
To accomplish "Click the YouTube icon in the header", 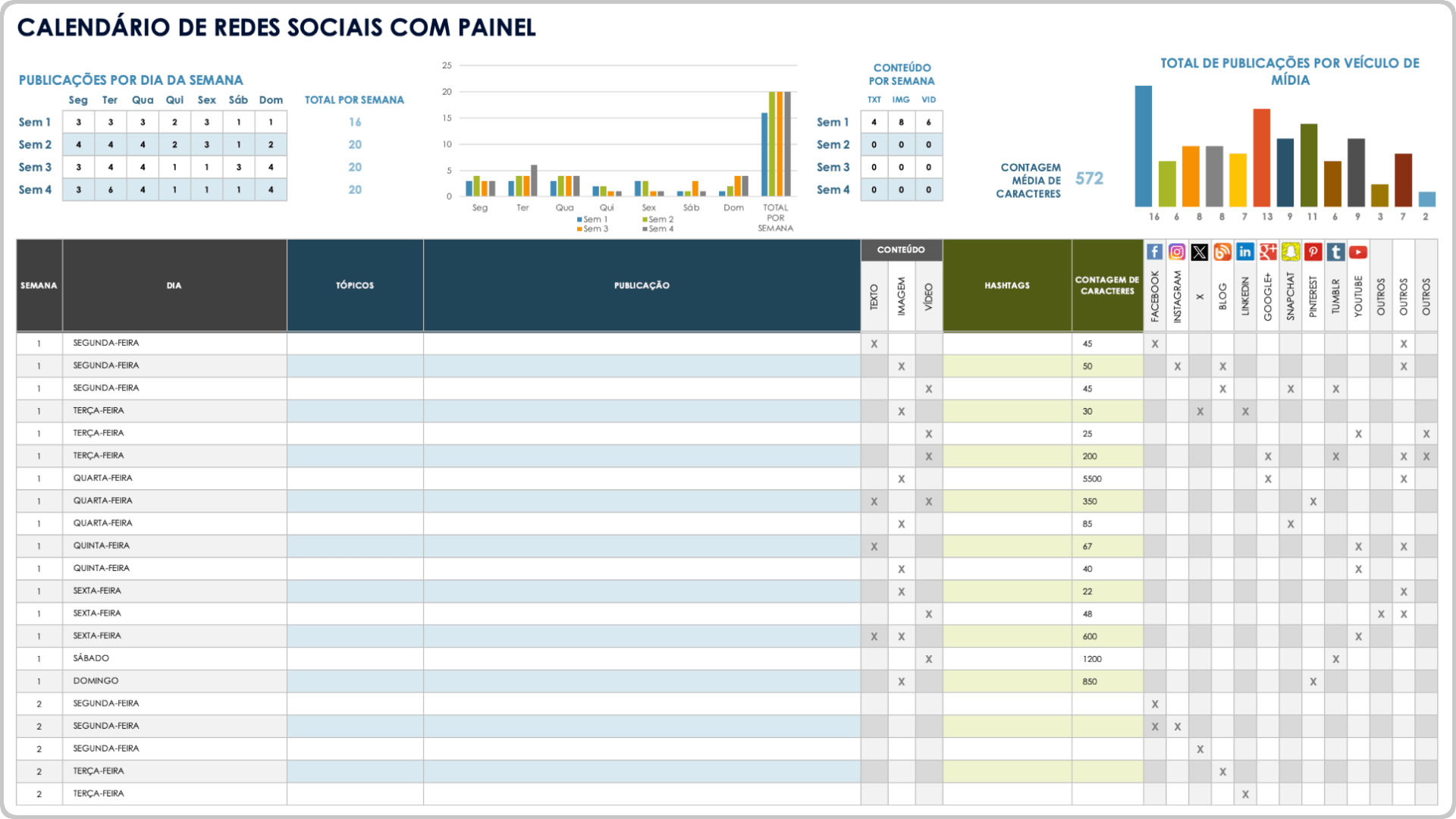I will click(x=1355, y=253).
